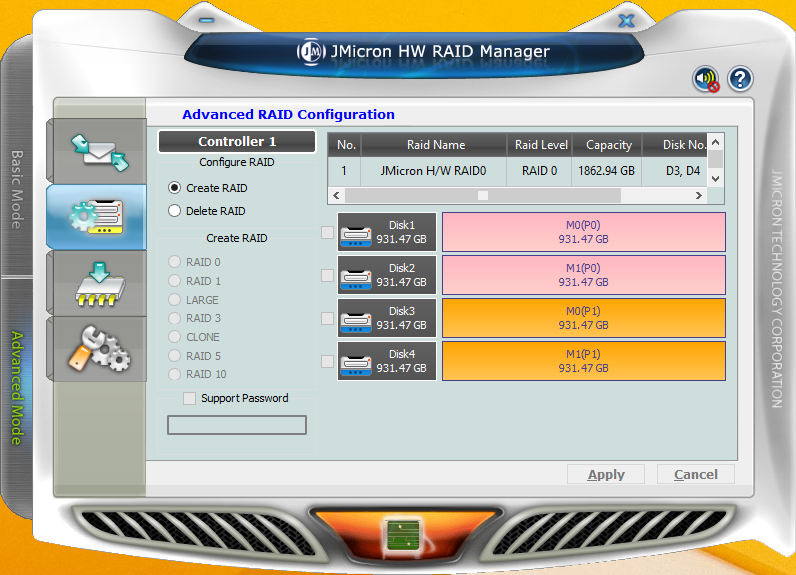Click the Disk4 drive icon

[356, 365]
